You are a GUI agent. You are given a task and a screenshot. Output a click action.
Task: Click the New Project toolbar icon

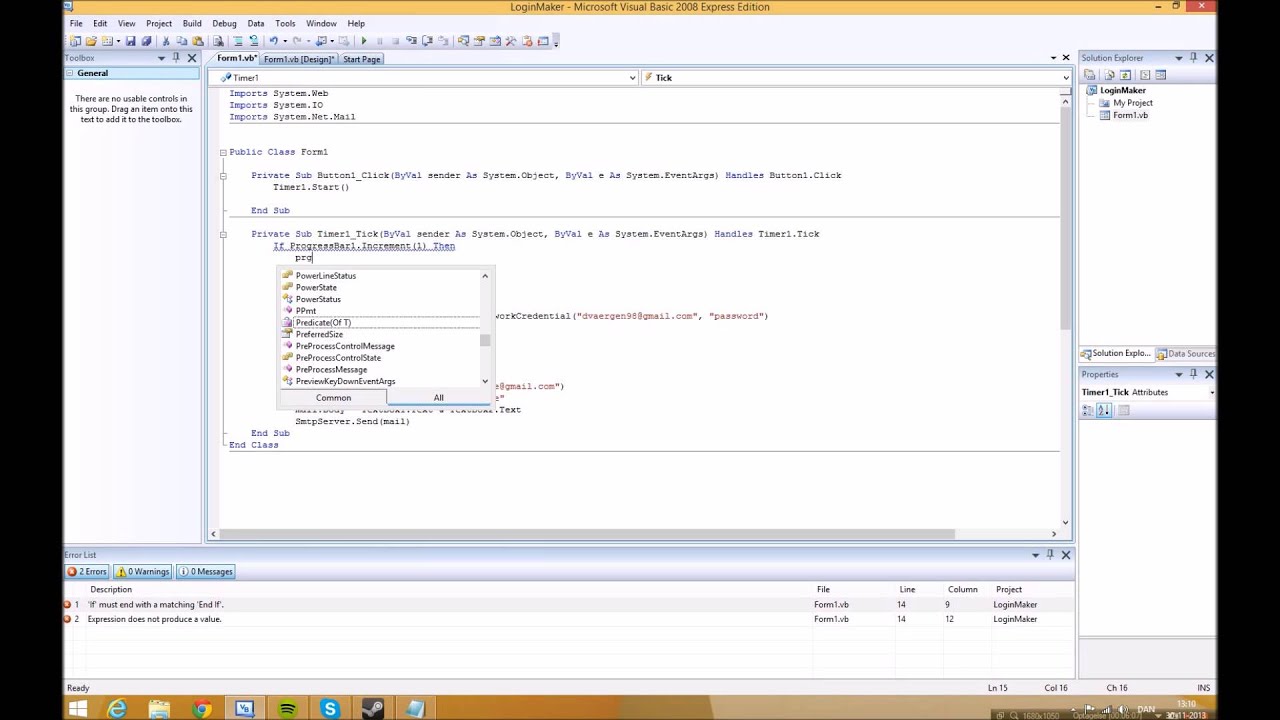coord(75,41)
